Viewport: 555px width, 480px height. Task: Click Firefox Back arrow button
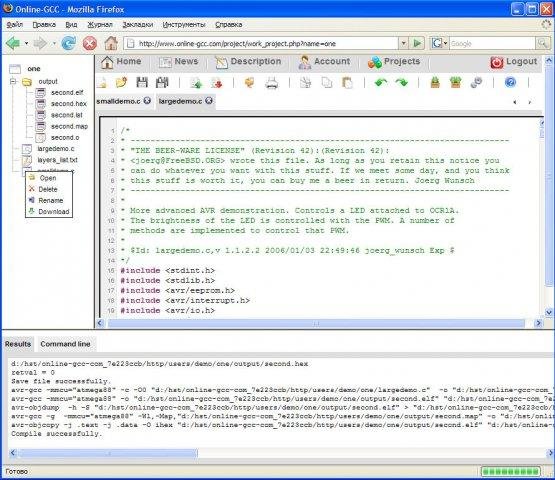(x=13, y=44)
